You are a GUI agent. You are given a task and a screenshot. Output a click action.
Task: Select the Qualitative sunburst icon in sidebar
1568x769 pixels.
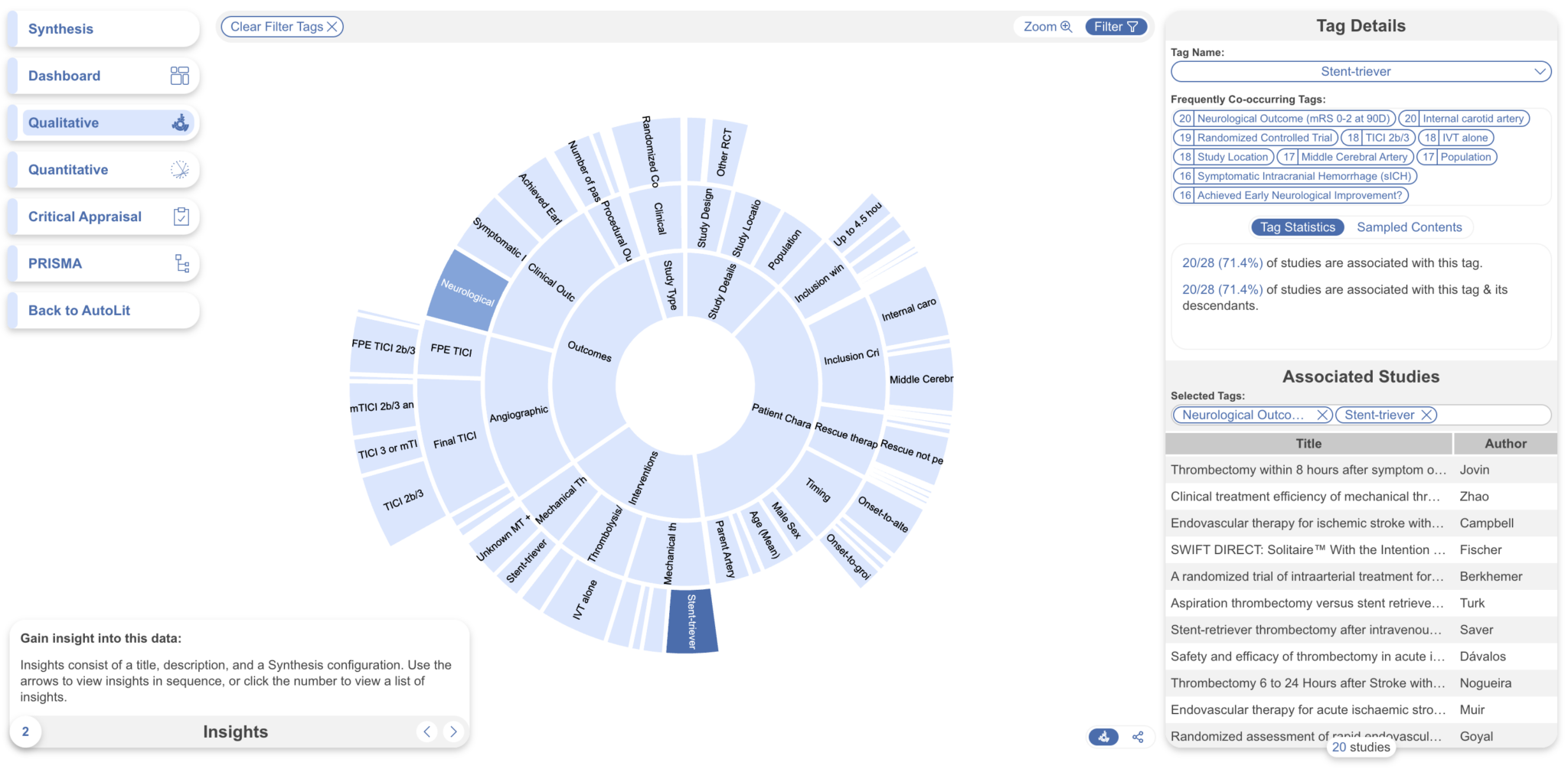point(181,122)
